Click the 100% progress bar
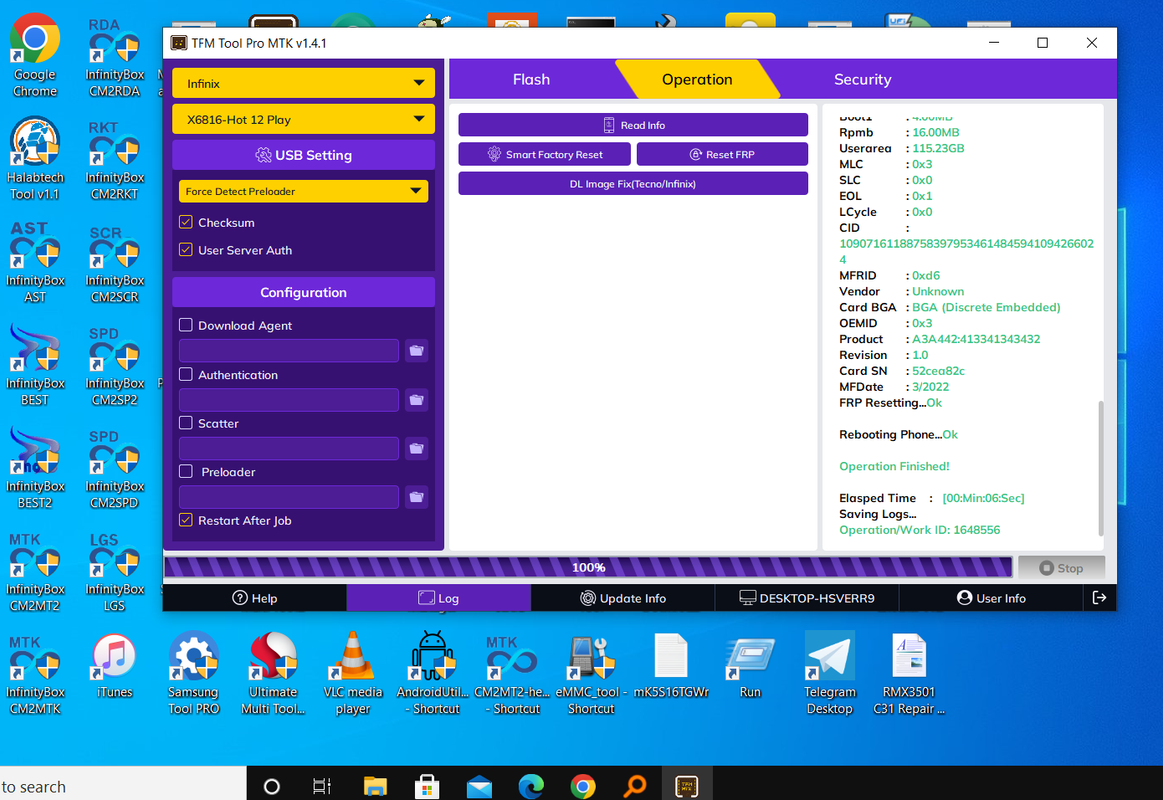This screenshot has width=1163, height=800. point(588,567)
